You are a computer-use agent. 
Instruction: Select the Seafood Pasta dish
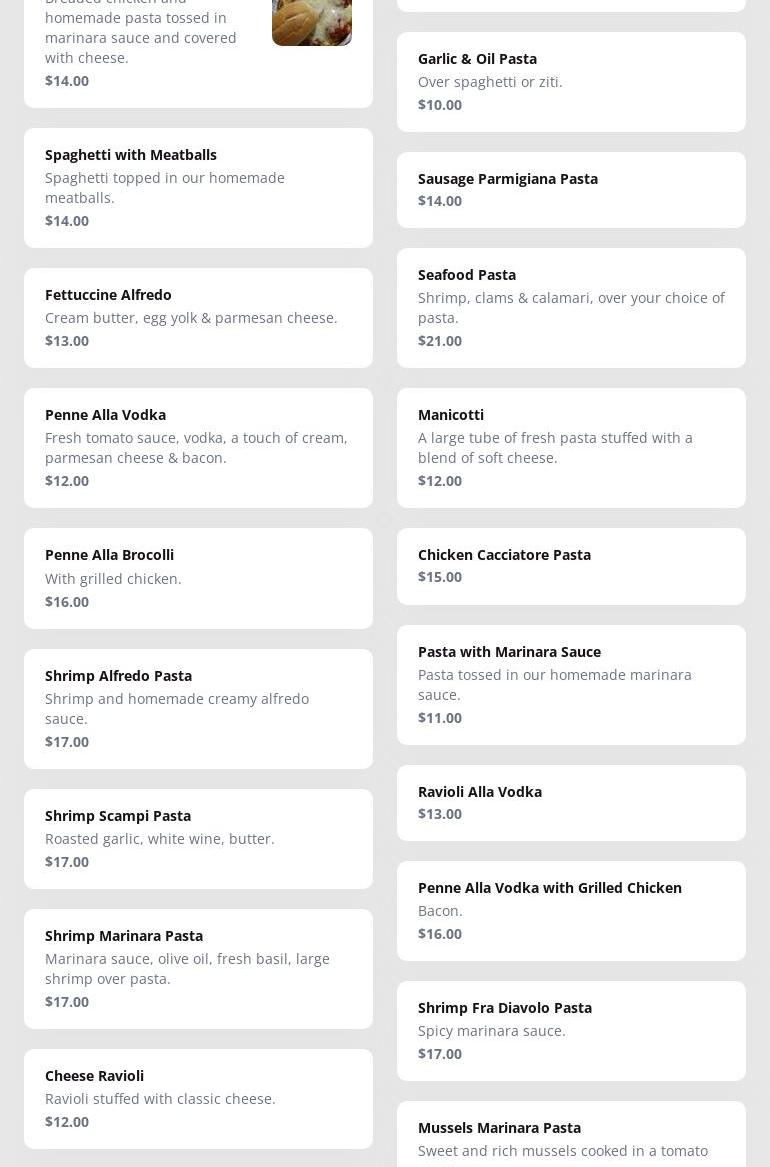tap(571, 307)
